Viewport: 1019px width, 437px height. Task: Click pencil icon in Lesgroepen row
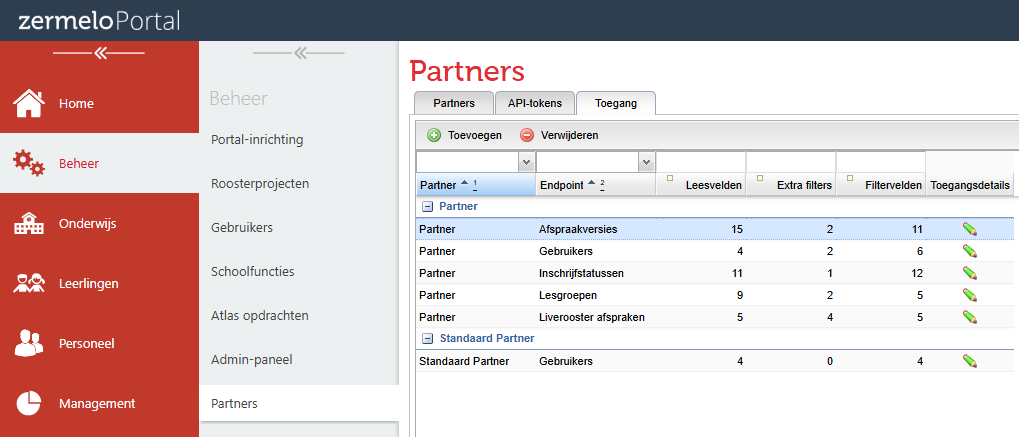[969, 295]
